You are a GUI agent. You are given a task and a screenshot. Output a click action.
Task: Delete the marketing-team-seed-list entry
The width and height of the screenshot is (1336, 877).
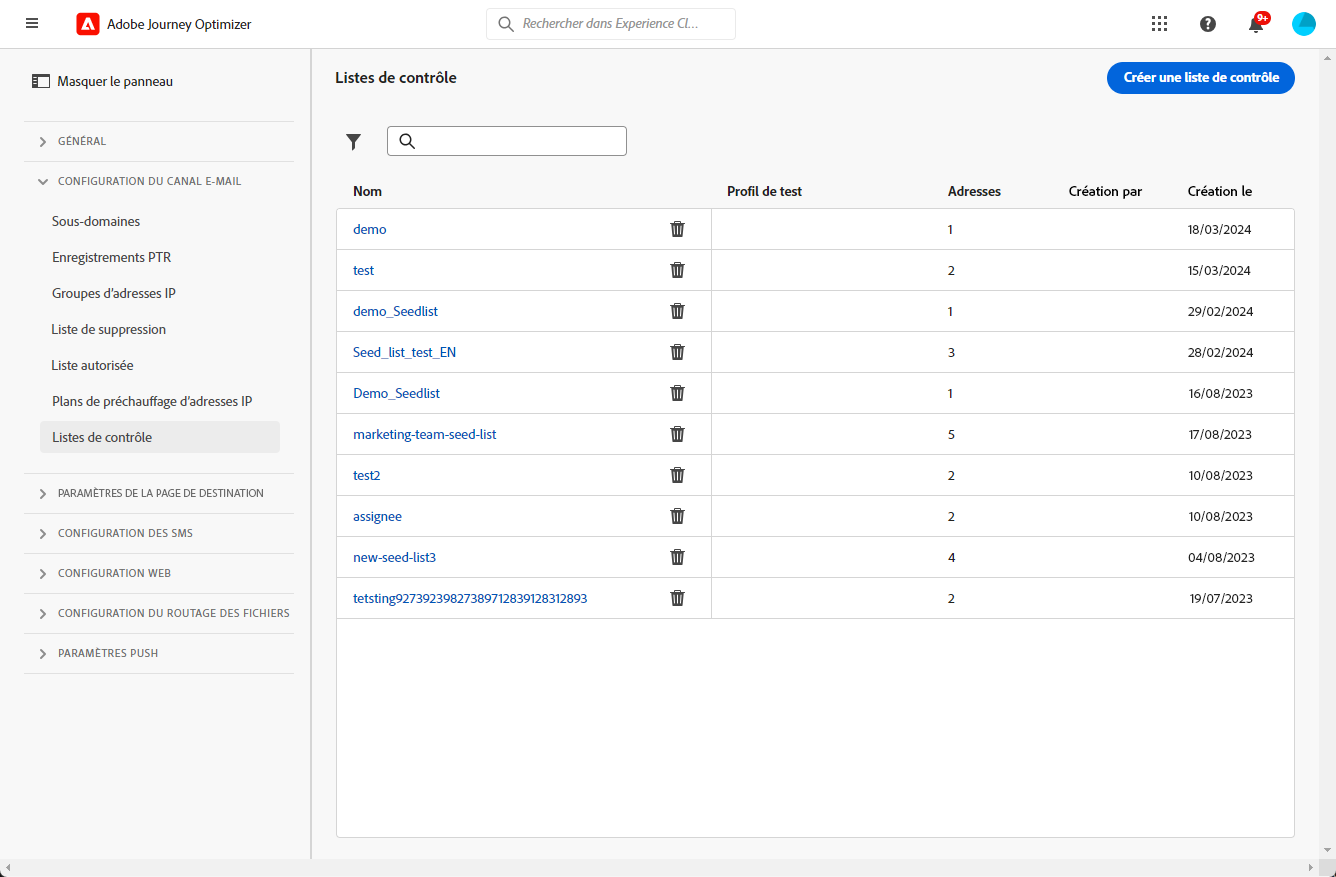677,434
